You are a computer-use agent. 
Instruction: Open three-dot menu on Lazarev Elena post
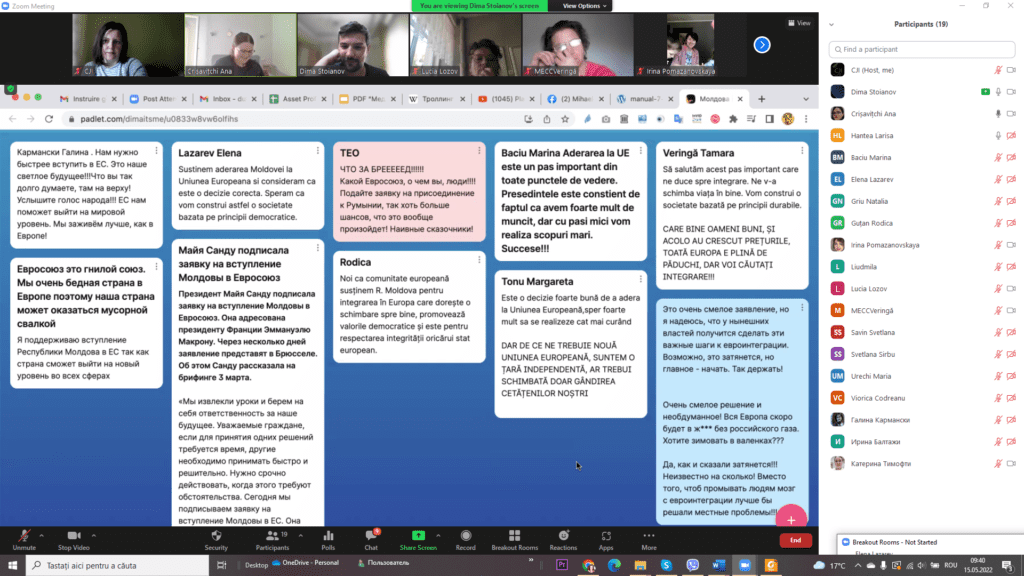(318, 152)
